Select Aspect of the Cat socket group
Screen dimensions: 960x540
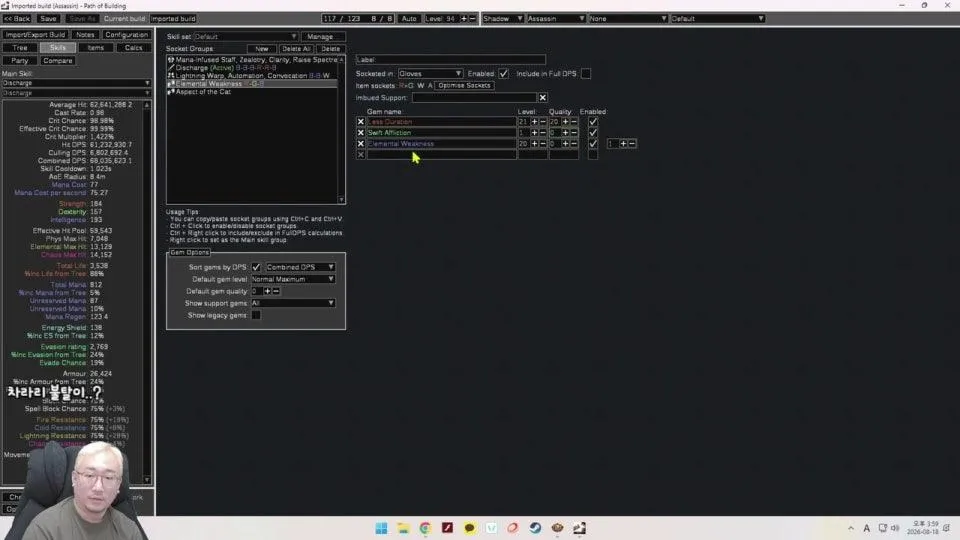click(252, 92)
